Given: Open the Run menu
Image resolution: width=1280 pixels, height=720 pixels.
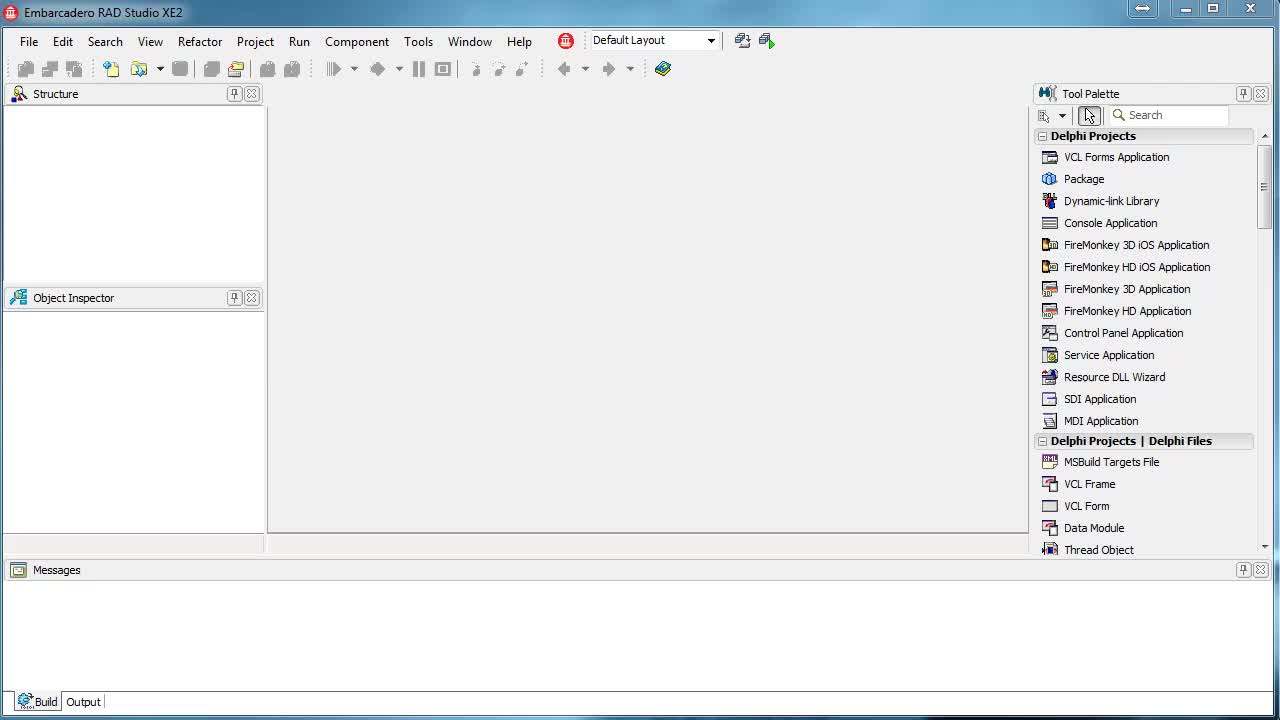Looking at the screenshot, I should (299, 42).
